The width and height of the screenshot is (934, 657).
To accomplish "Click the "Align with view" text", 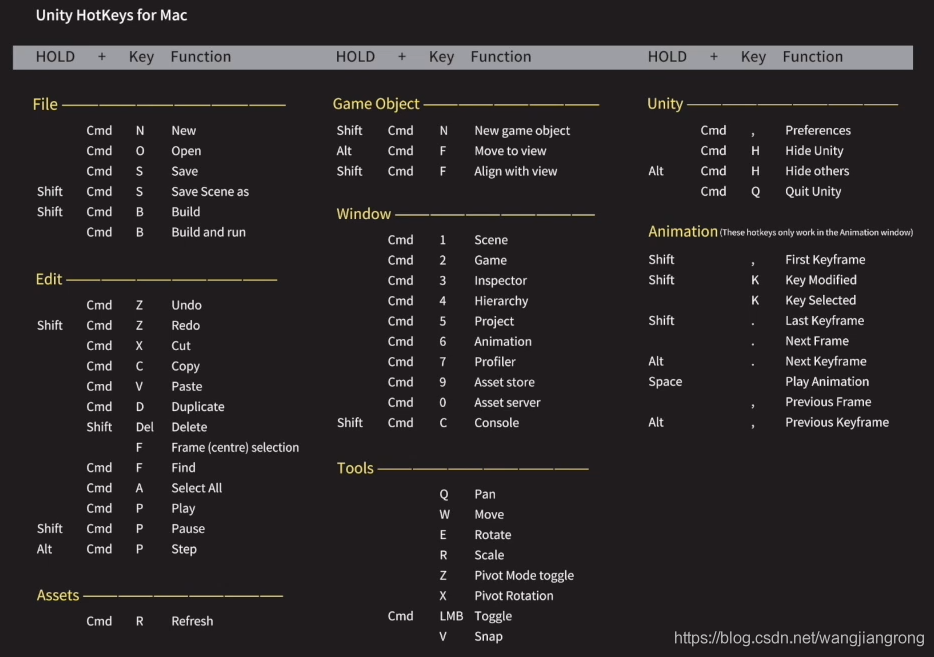I will [516, 172].
